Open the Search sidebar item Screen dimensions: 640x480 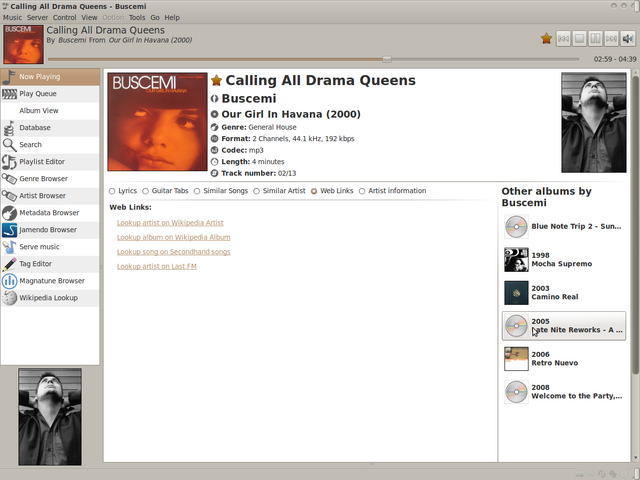(50, 145)
